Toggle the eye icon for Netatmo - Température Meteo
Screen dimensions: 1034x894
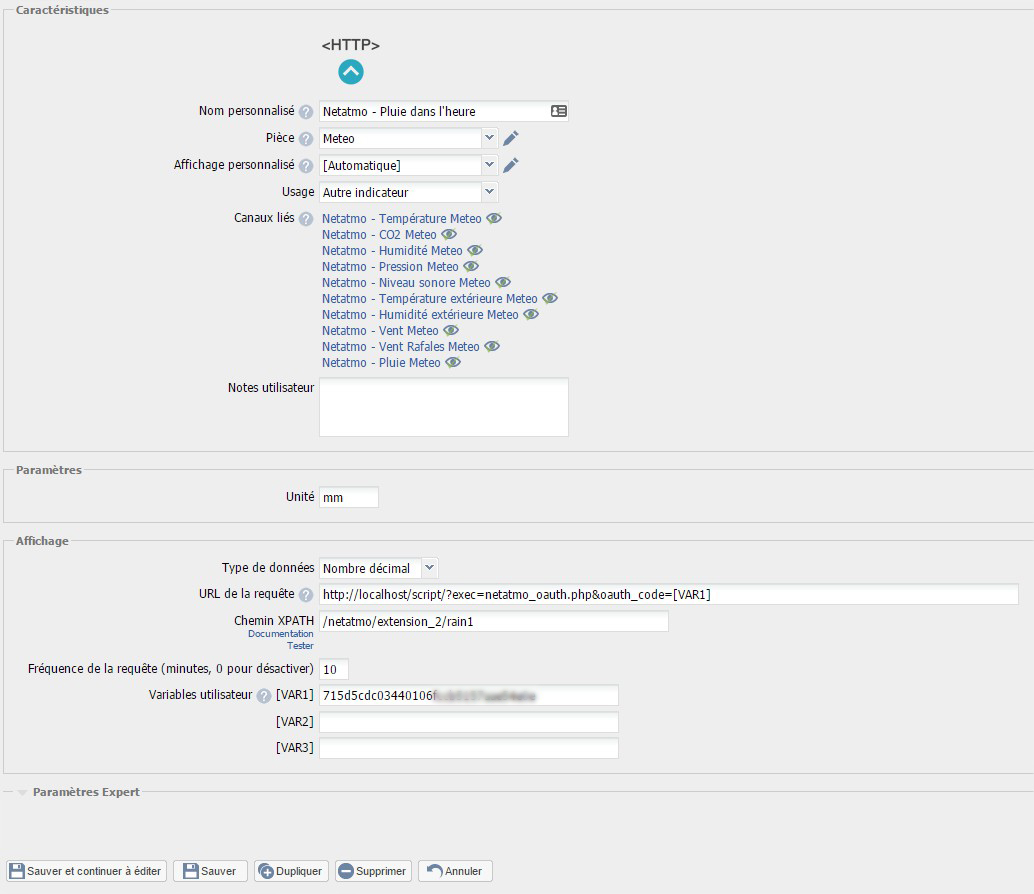pyautogui.click(x=493, y=218)
